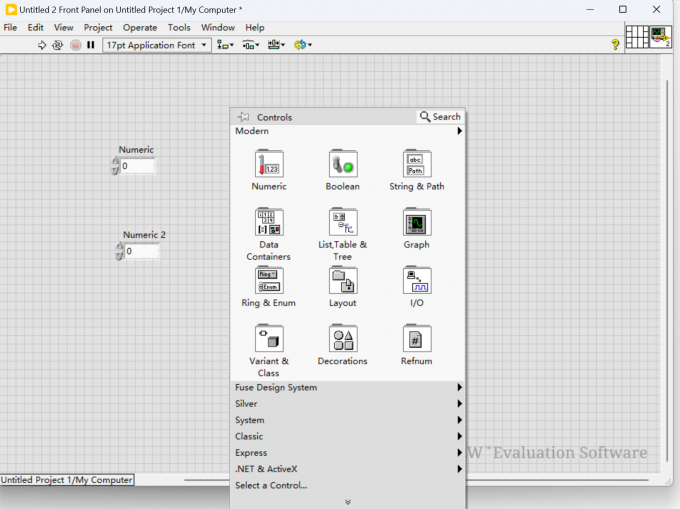680x509 pixels.
Task: Click the vertical scrollbar of front panel
Action: [667, 271]
